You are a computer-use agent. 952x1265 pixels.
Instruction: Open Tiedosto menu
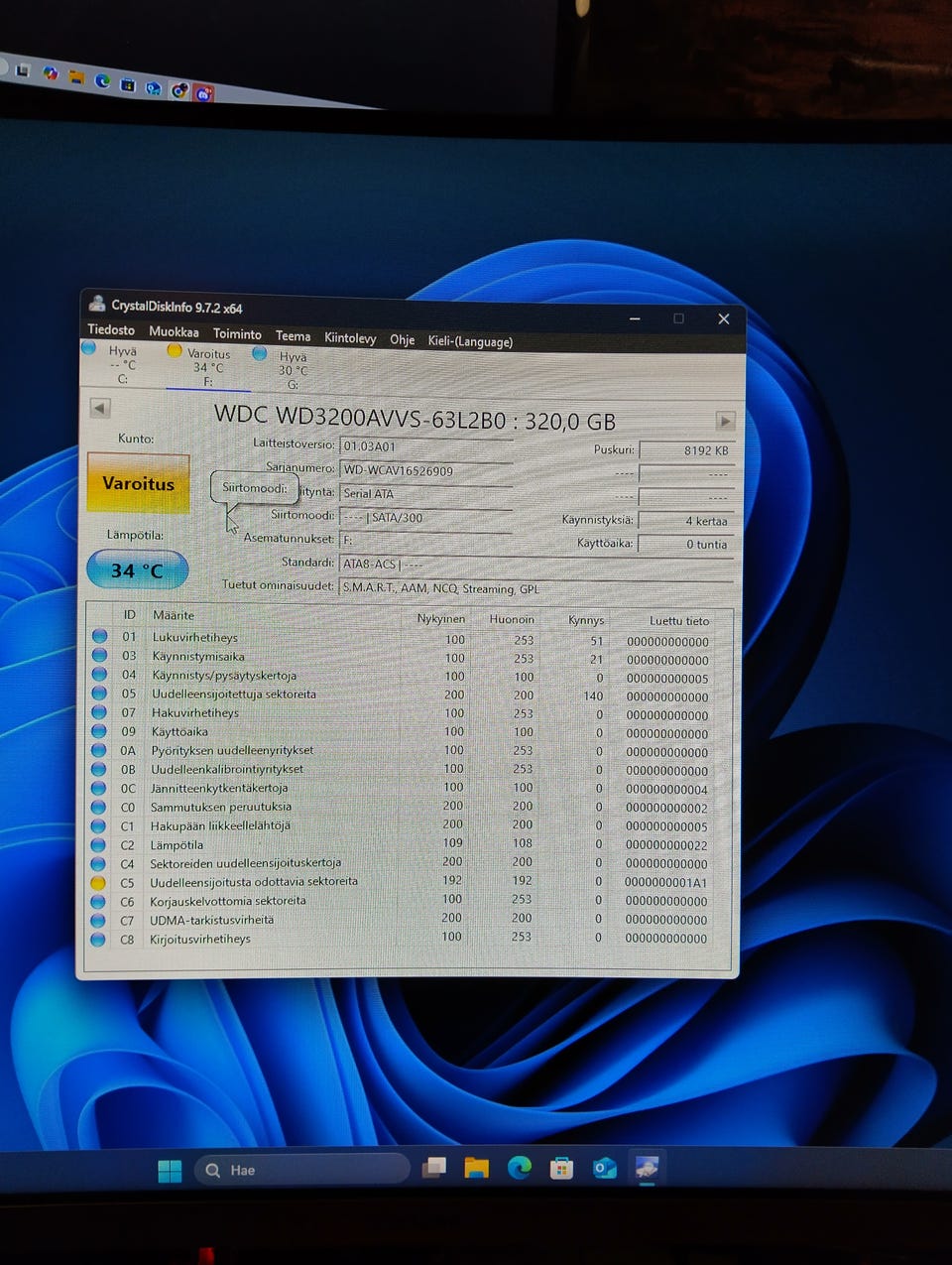click(111, 329)
